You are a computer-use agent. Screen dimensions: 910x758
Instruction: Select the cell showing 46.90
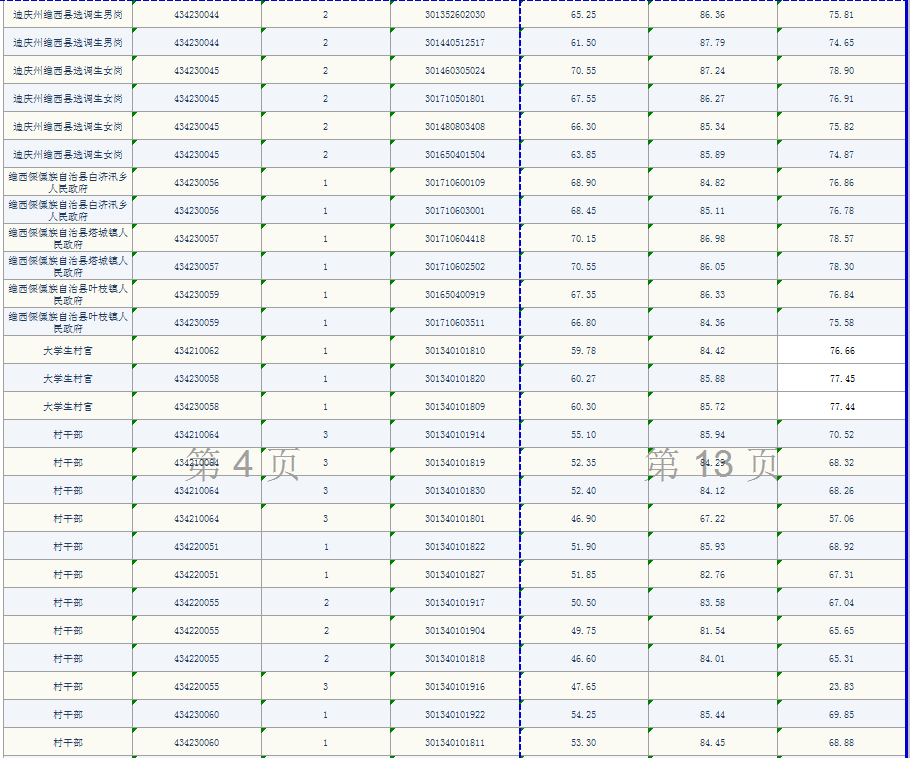tap(584, 519)
